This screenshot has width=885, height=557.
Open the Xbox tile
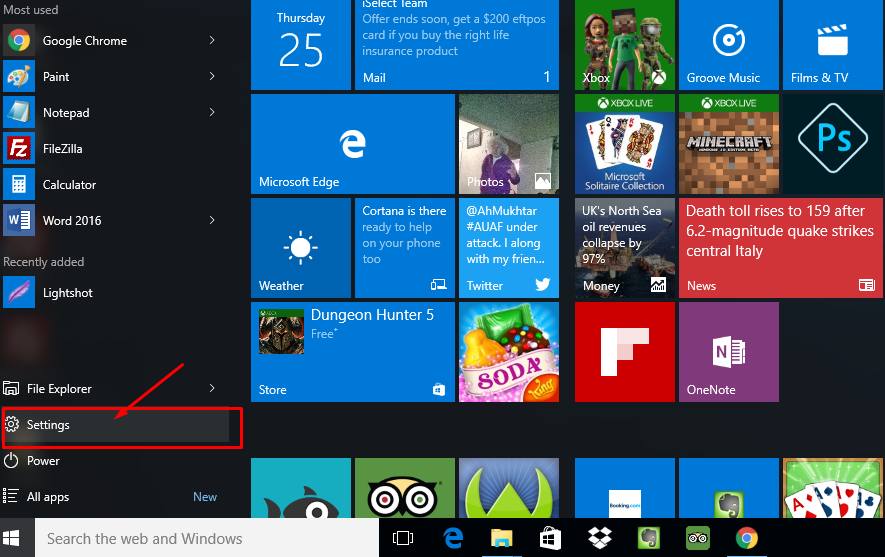[625, 45]
